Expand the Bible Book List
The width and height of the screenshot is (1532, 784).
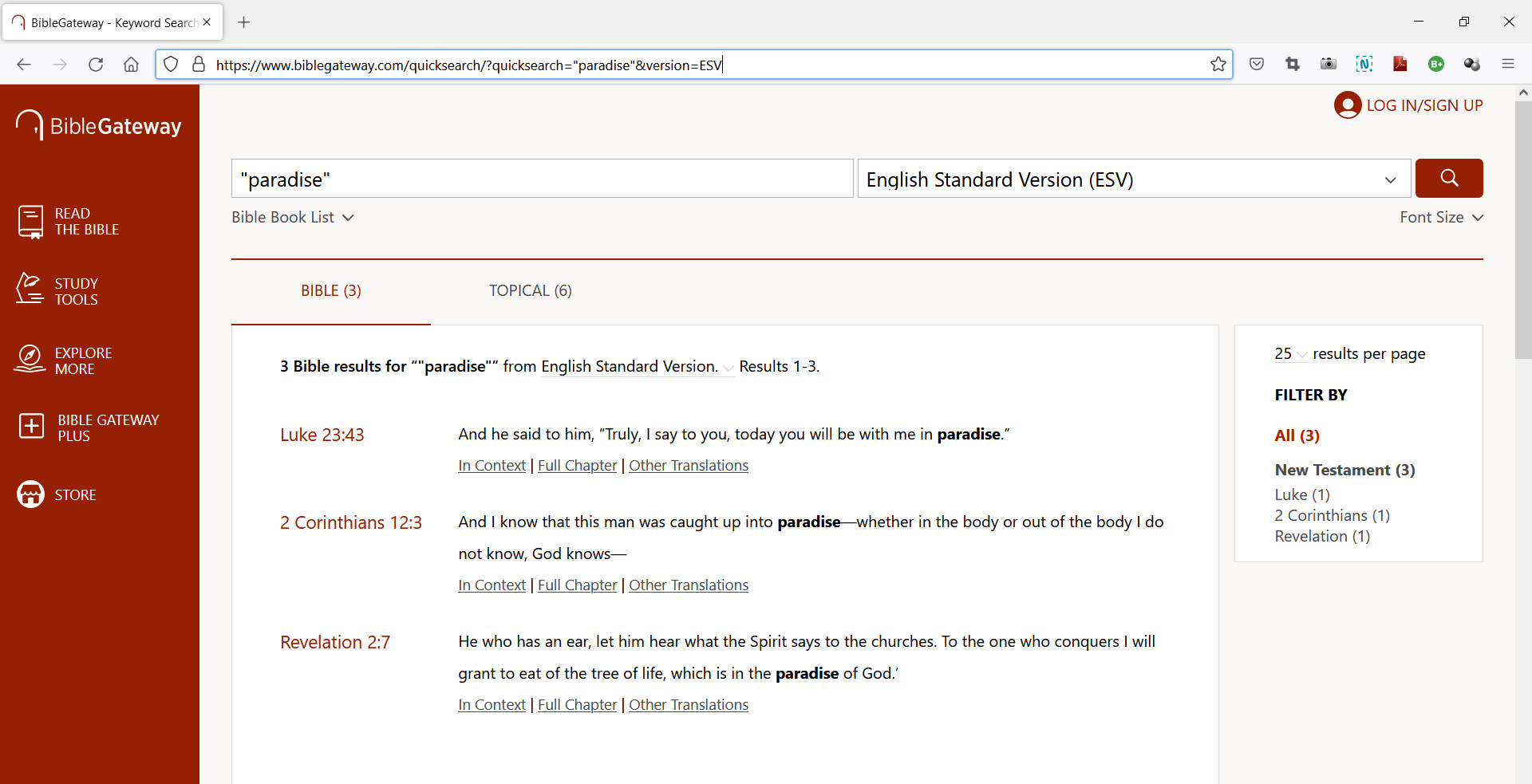pyautogui.click(x=292, y=217)
